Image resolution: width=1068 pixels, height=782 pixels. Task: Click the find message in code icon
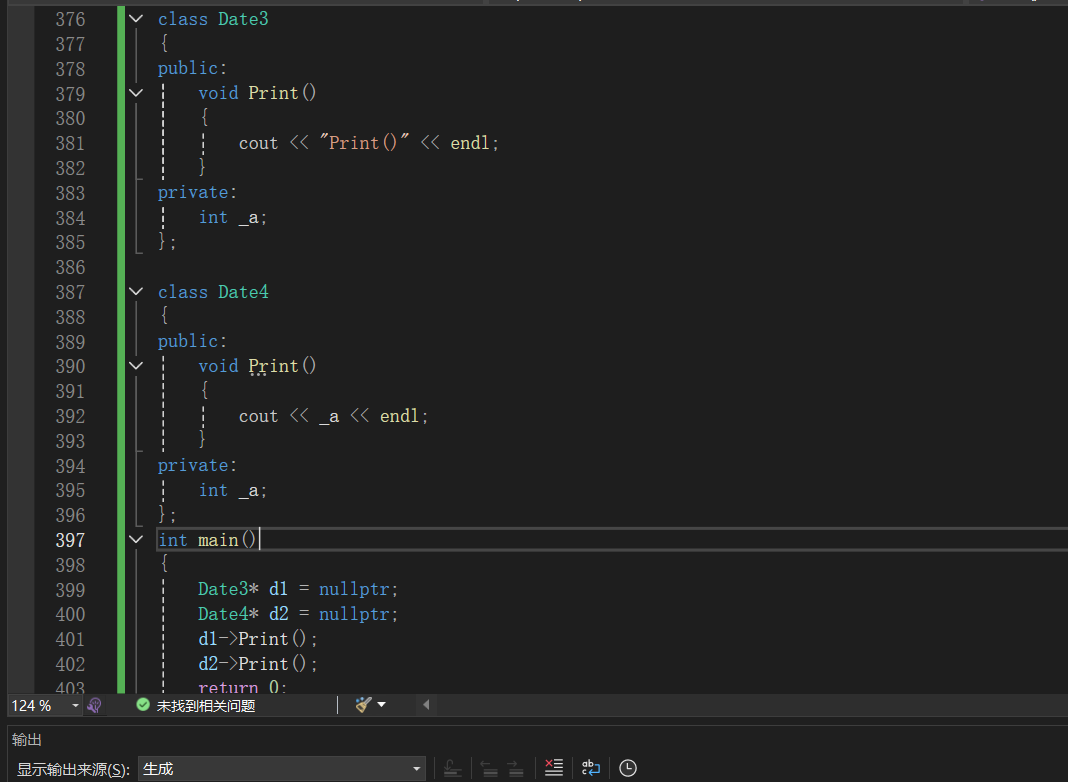point(452,768)
